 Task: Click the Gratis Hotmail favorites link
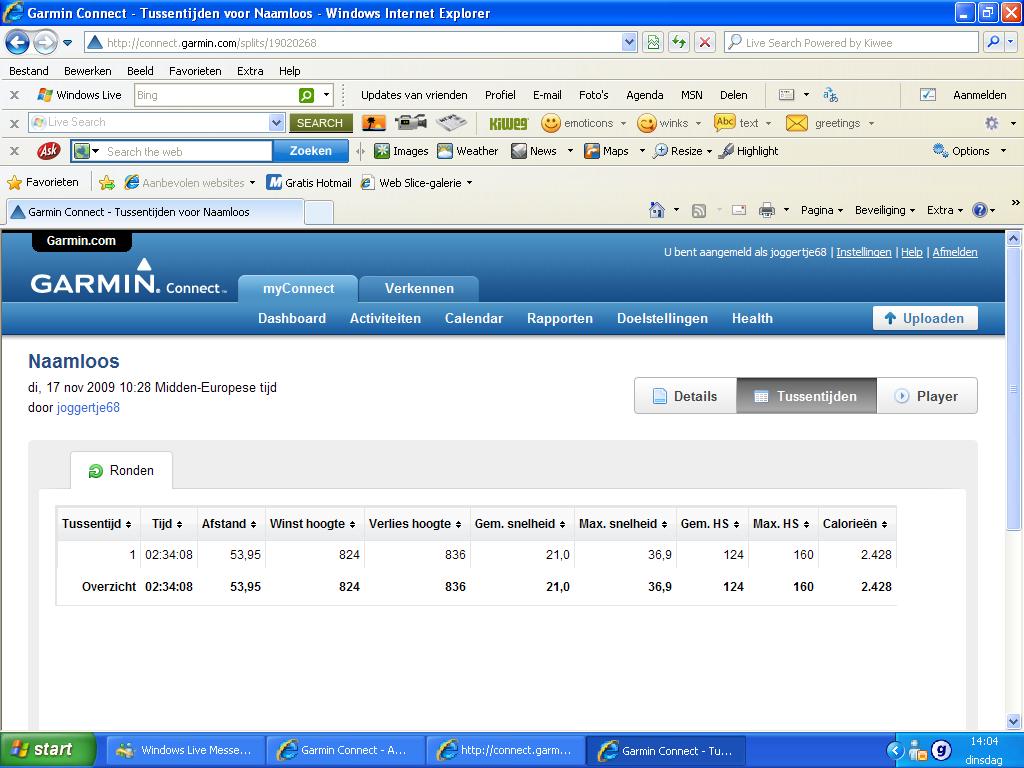click(309, 183)
